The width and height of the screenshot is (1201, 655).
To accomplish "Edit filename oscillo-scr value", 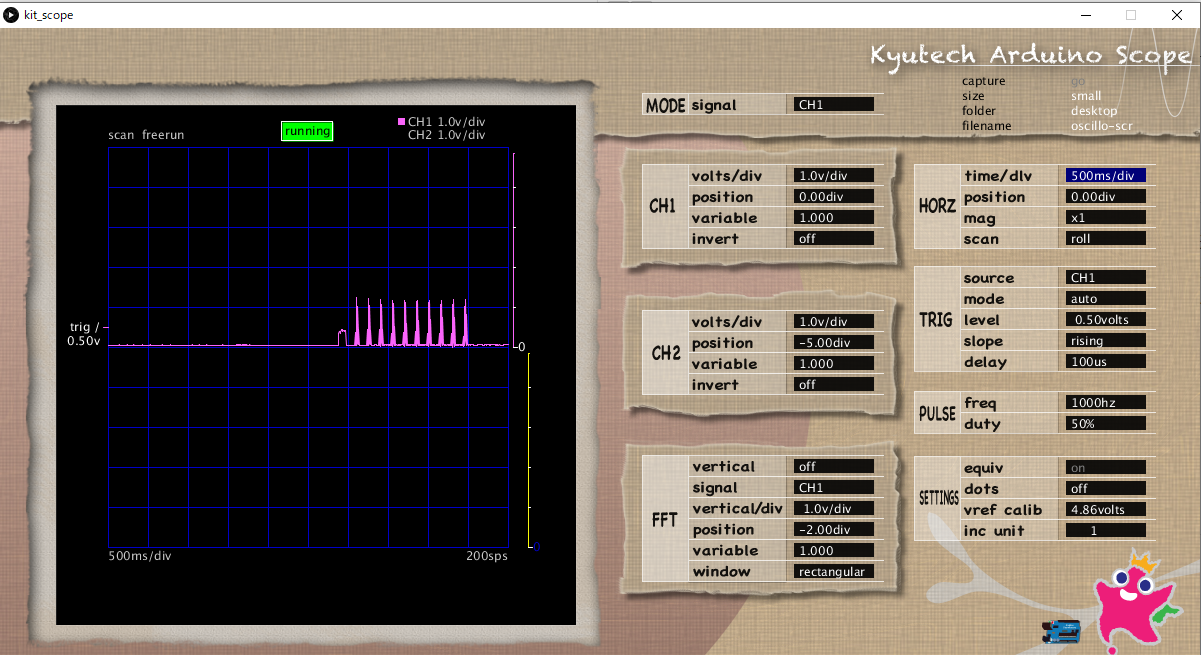I will pos(1102,126).
